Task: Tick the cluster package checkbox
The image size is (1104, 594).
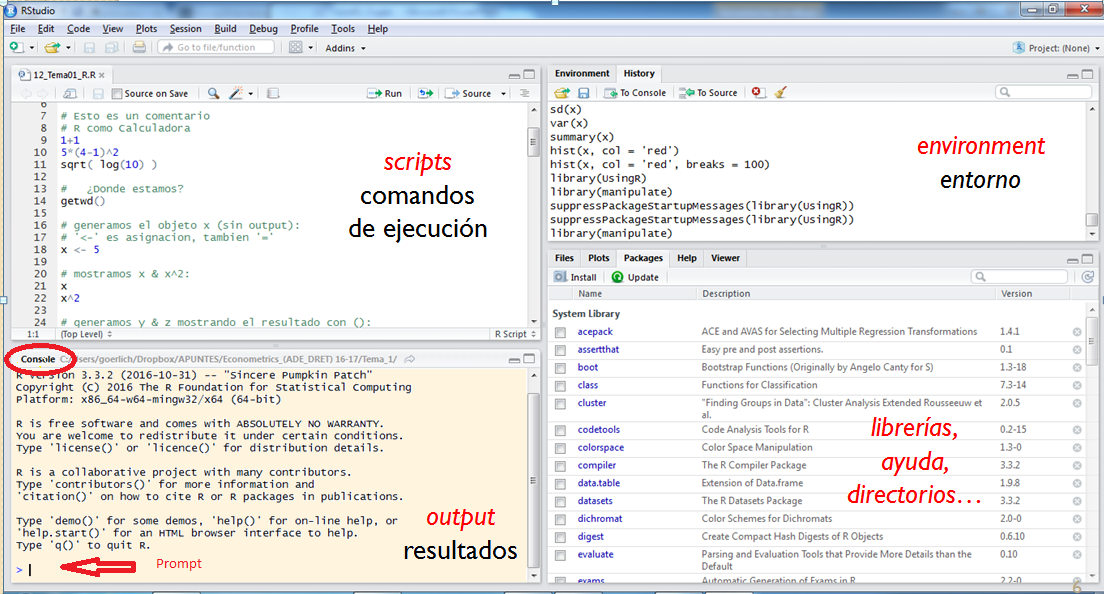Action: click(x=560, y=404)
